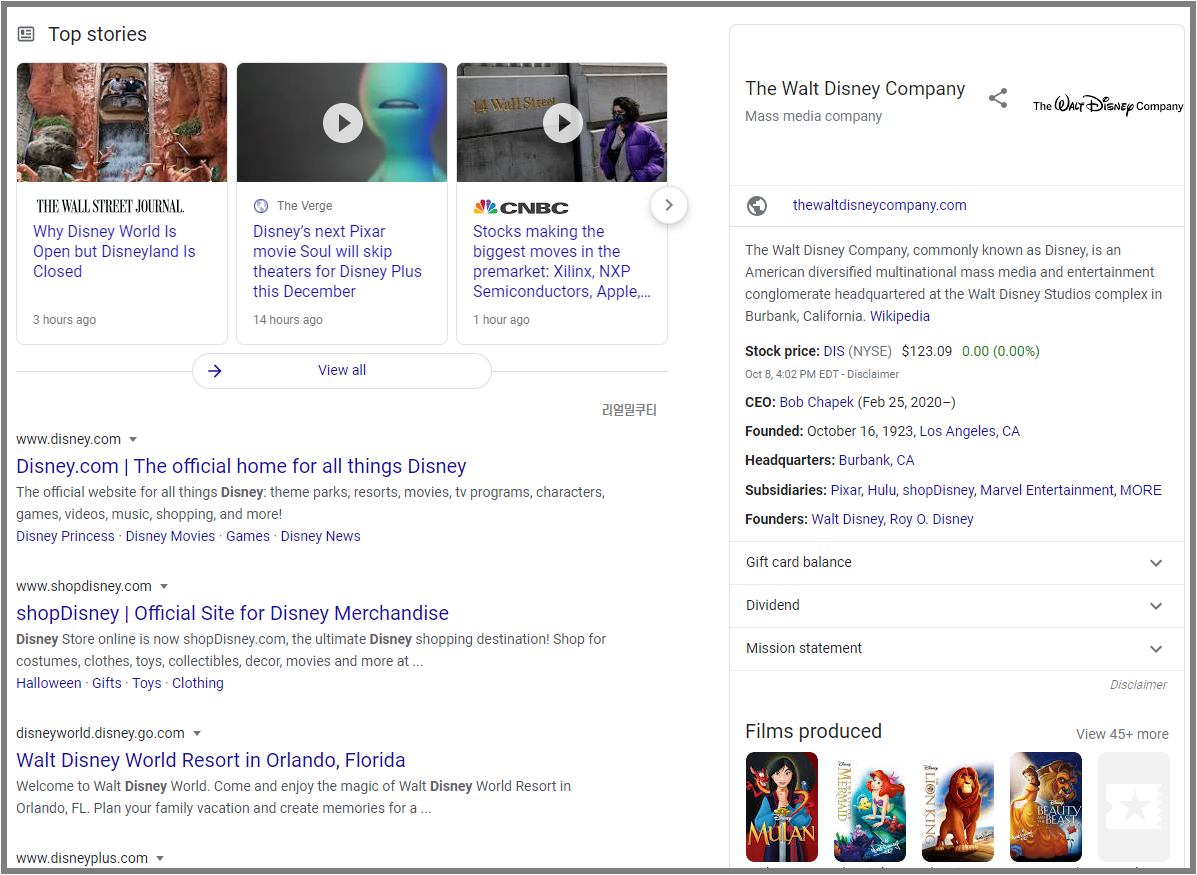The height and width of the screenshot is (875, 1197).
Task: Click shopDisney subsidiary link
Action: pos(938,490)
